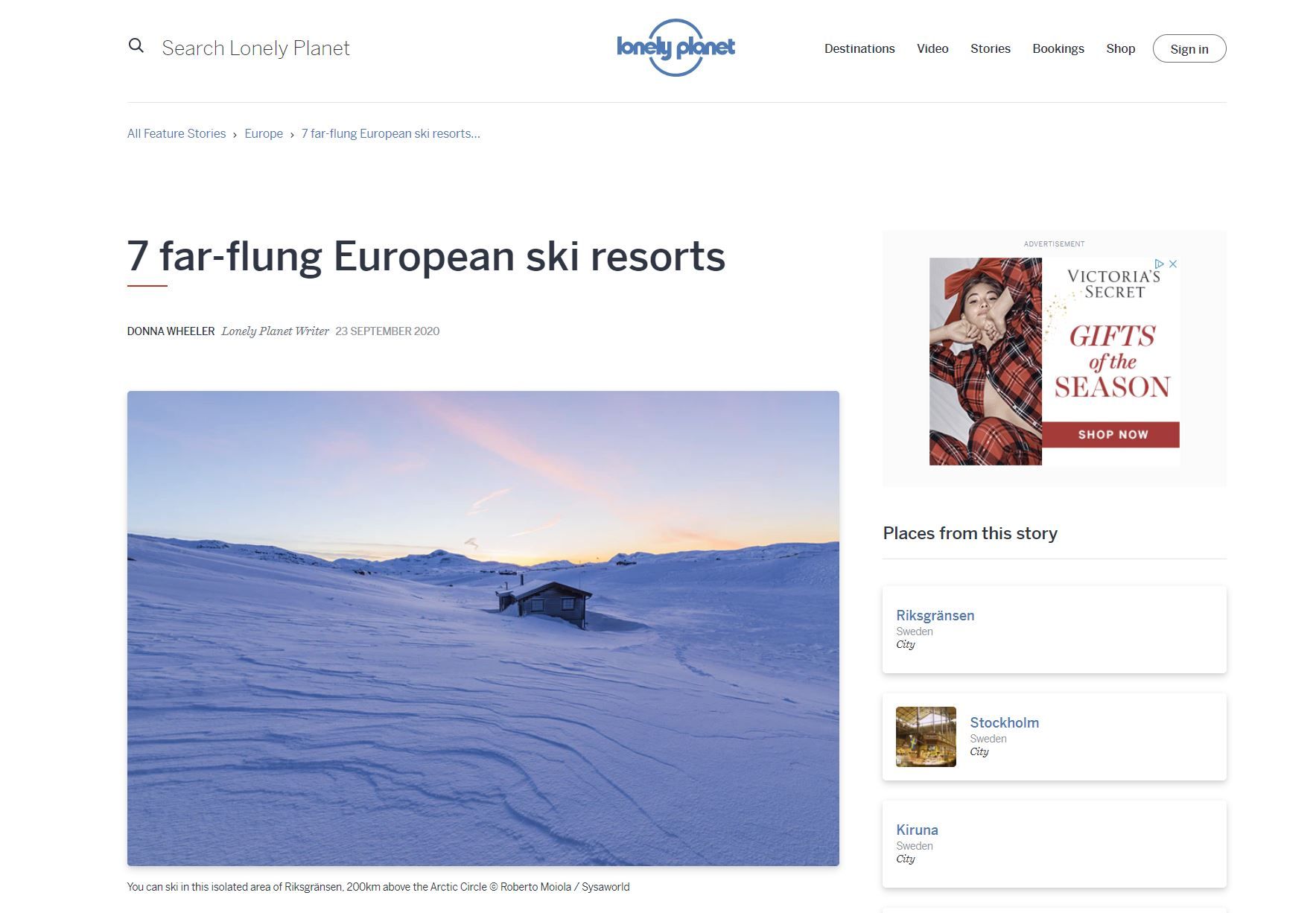The height and width of the screenshot is (913, 1316).
Task: Open the Stories menu item
Action: pos(990,48)
